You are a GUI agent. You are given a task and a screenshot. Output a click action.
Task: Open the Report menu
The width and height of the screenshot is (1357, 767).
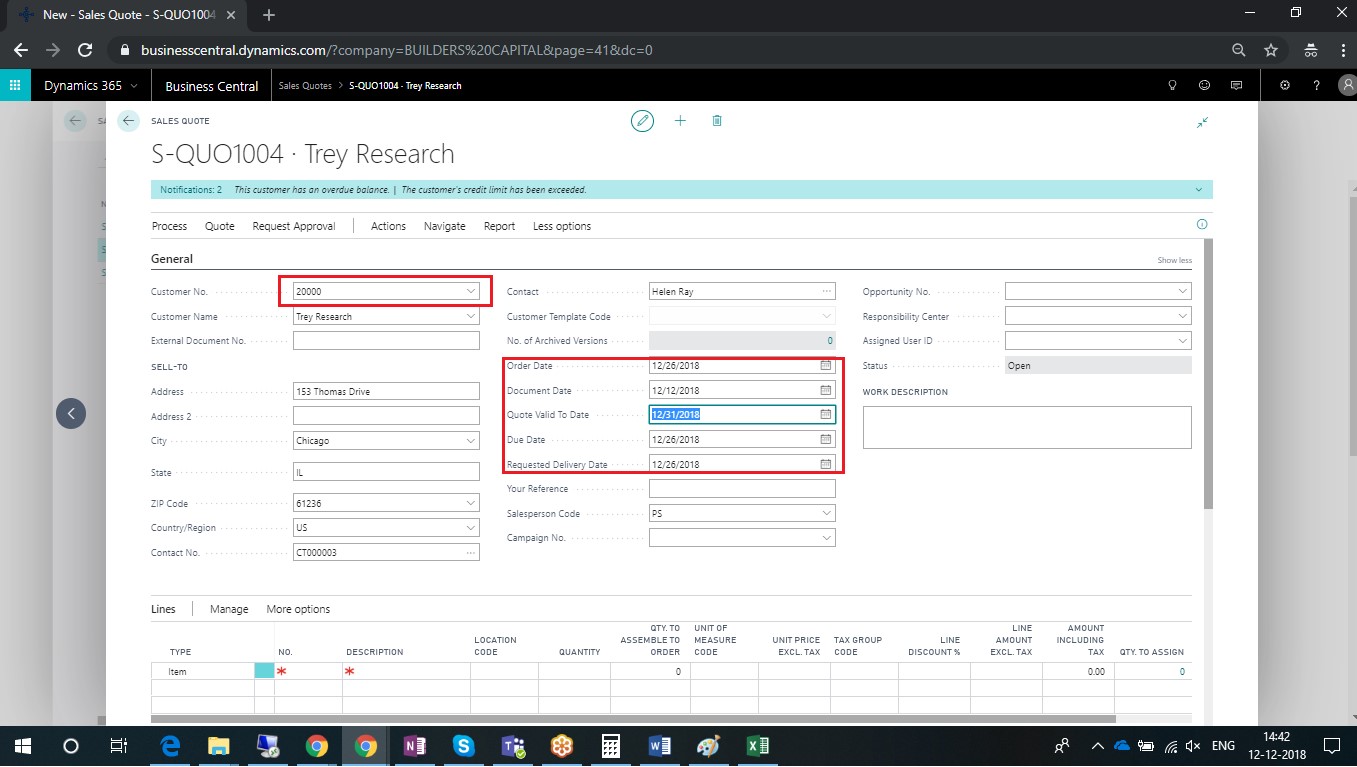[499, 226]
